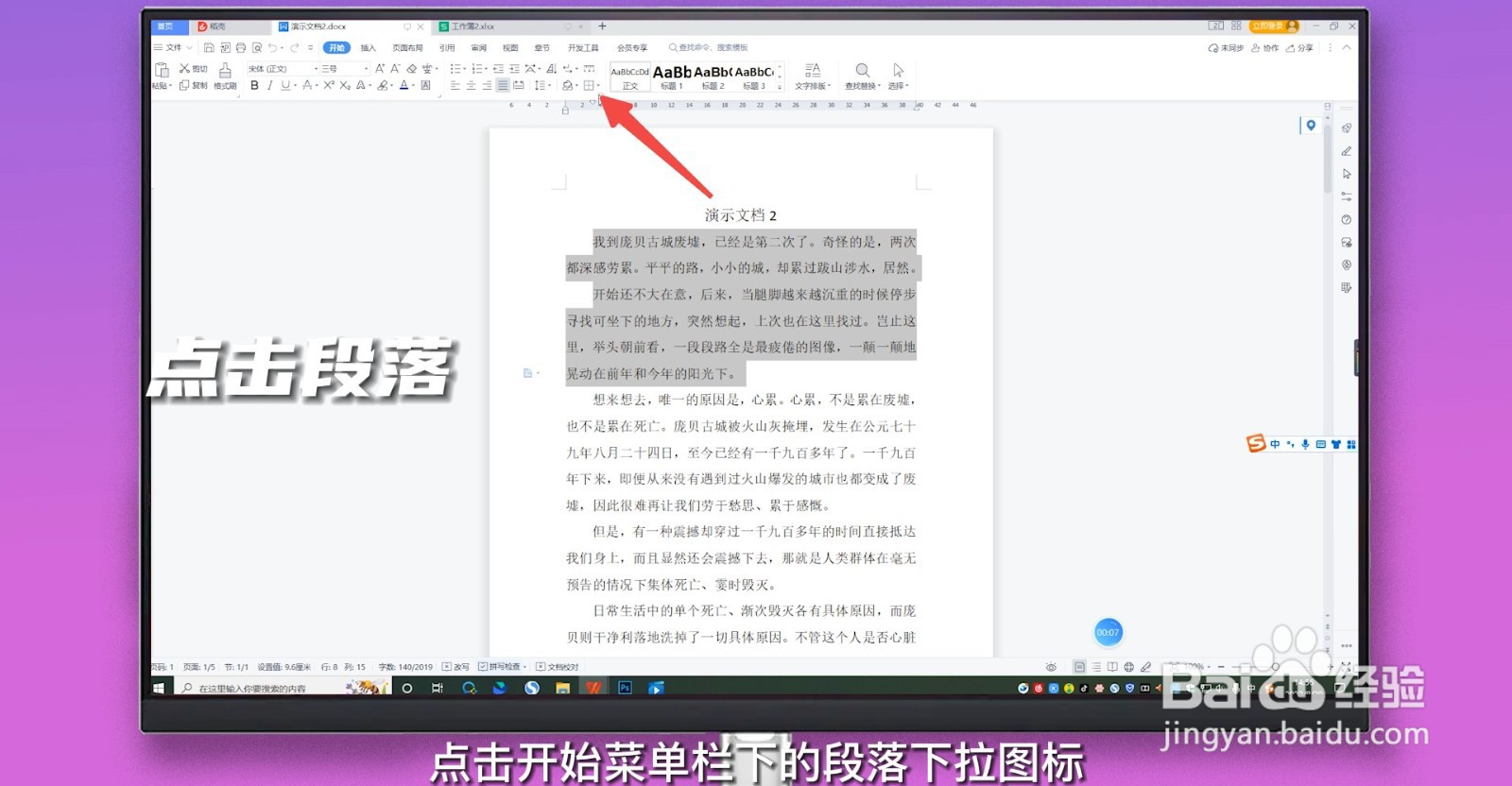
Task: Apply the 标题 1 heading style
Action: click(x=672, y=77)
